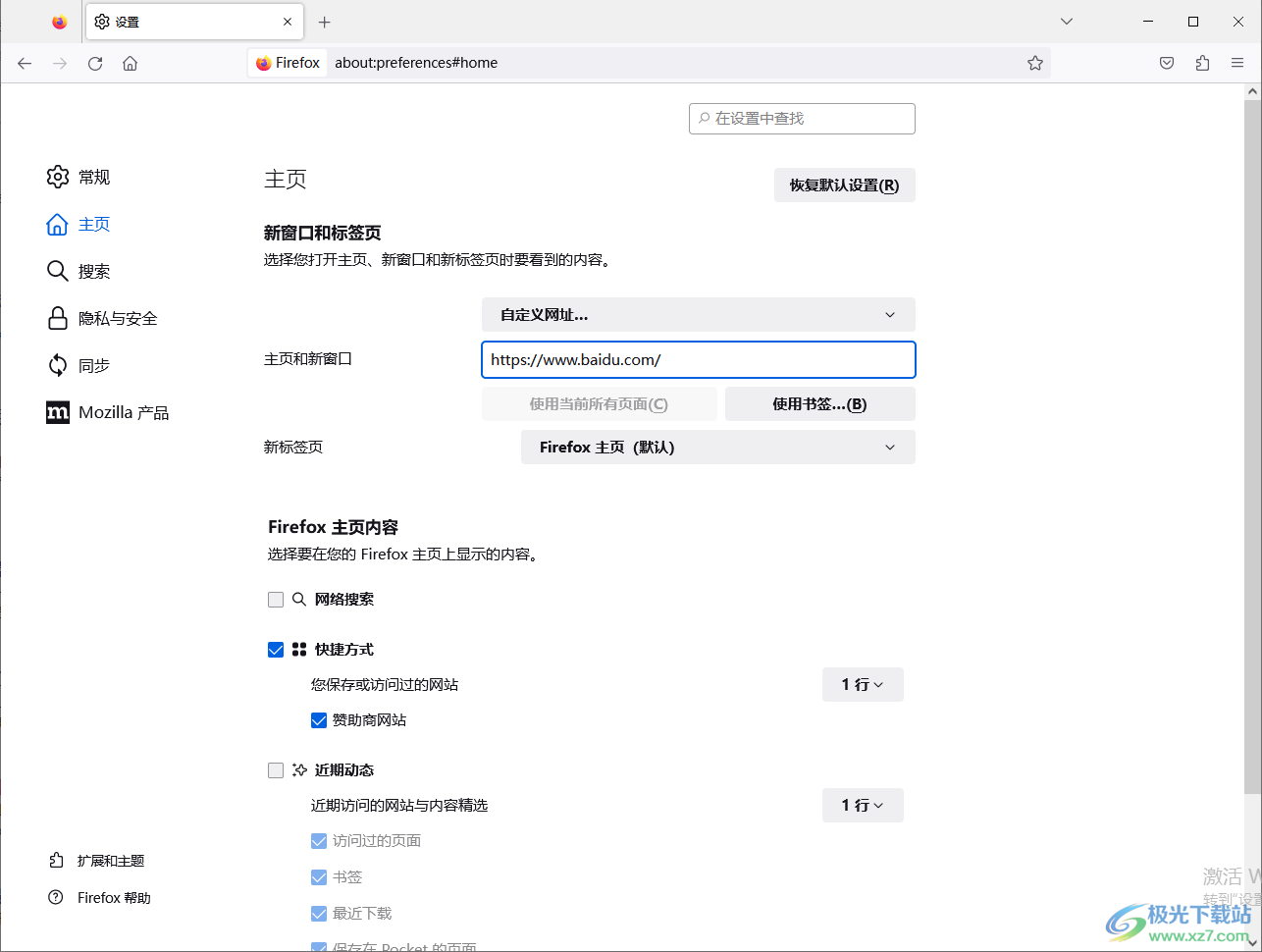Open the 近期动态 row count dropdown

coord(863,806)
